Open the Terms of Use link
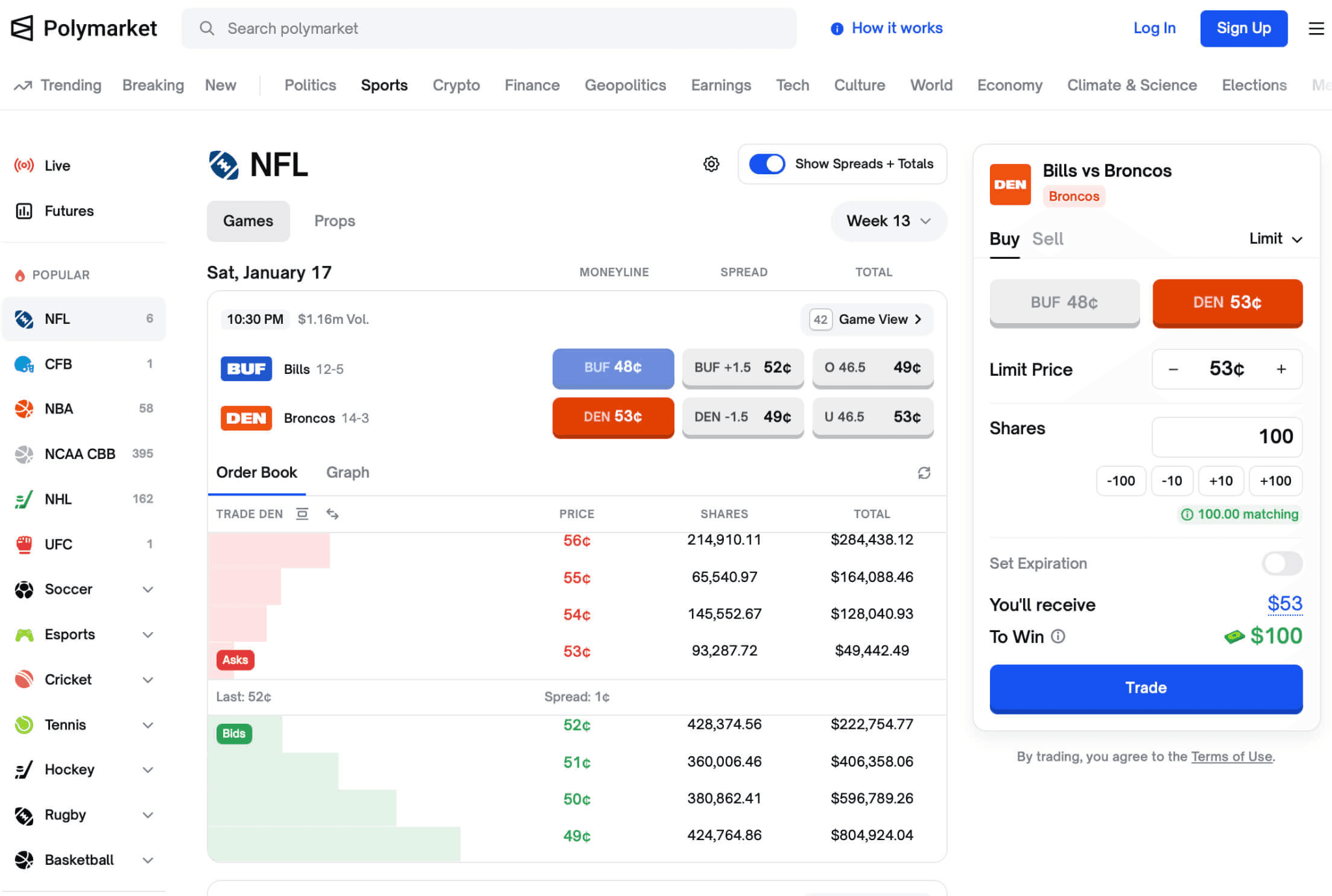The width and height of the screenshot is (1332, 896). [x=1232, y=756]
